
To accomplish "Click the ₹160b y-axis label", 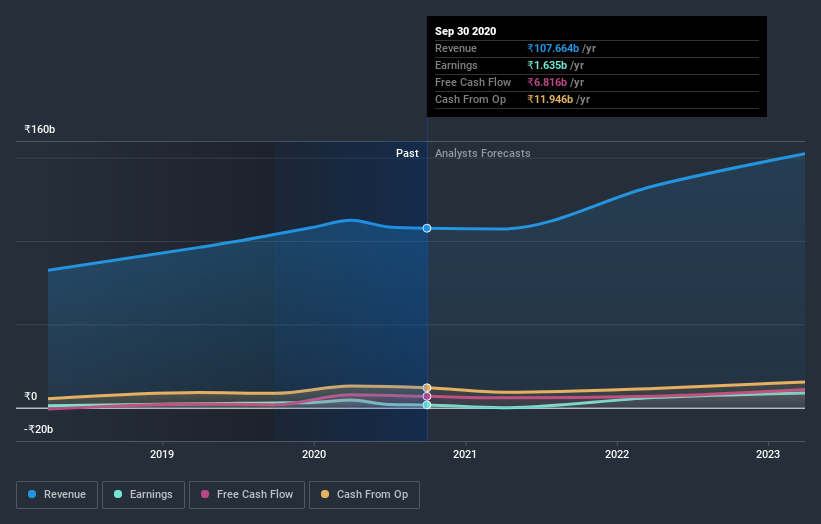I will tap(39, 129).
